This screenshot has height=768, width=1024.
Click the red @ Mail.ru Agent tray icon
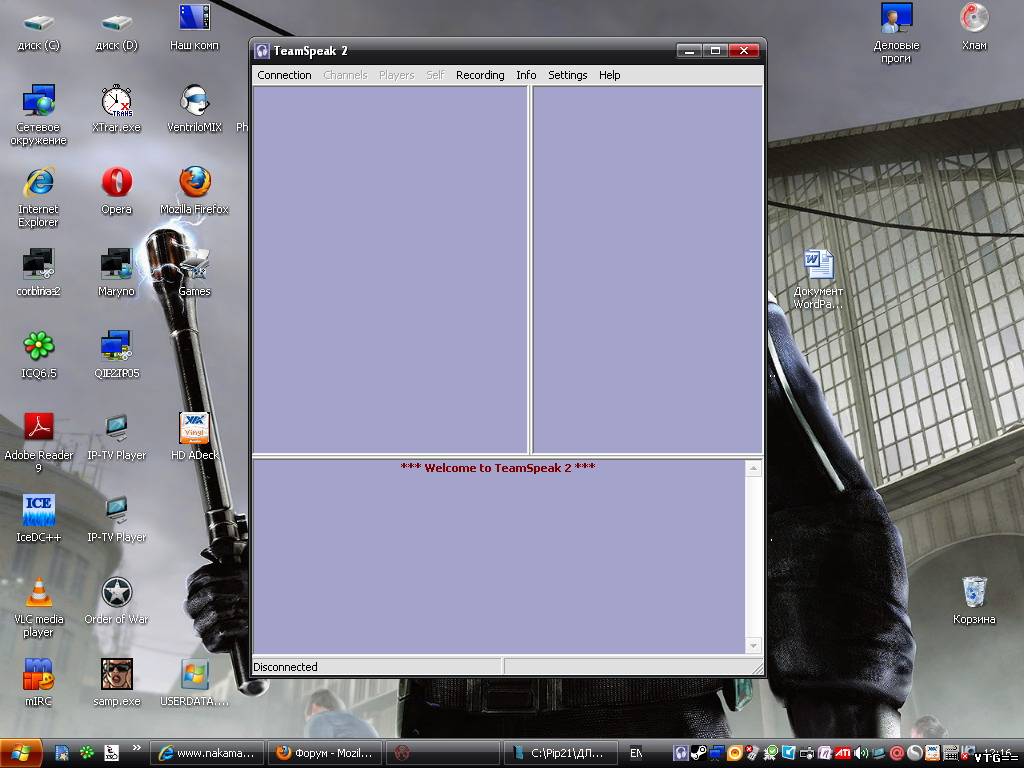pyautogui.click(x=897, y=753)
